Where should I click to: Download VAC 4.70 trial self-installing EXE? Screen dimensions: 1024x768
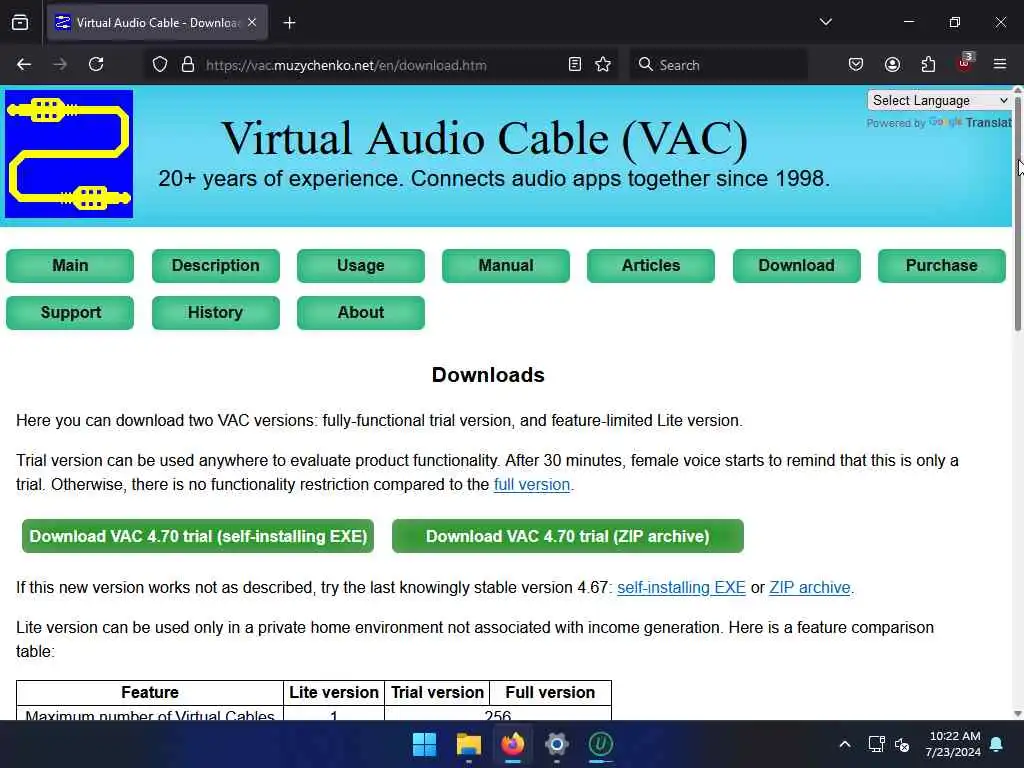198,536
